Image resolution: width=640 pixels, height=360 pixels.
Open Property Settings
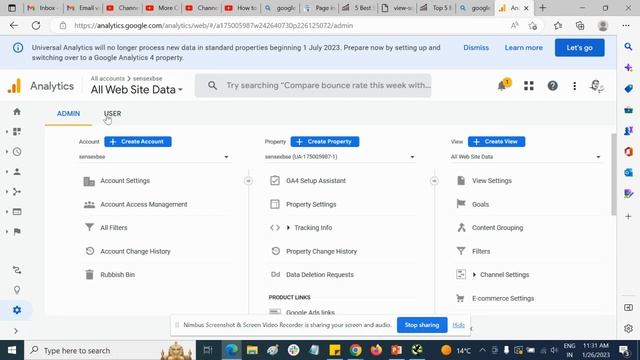[311, 204]
